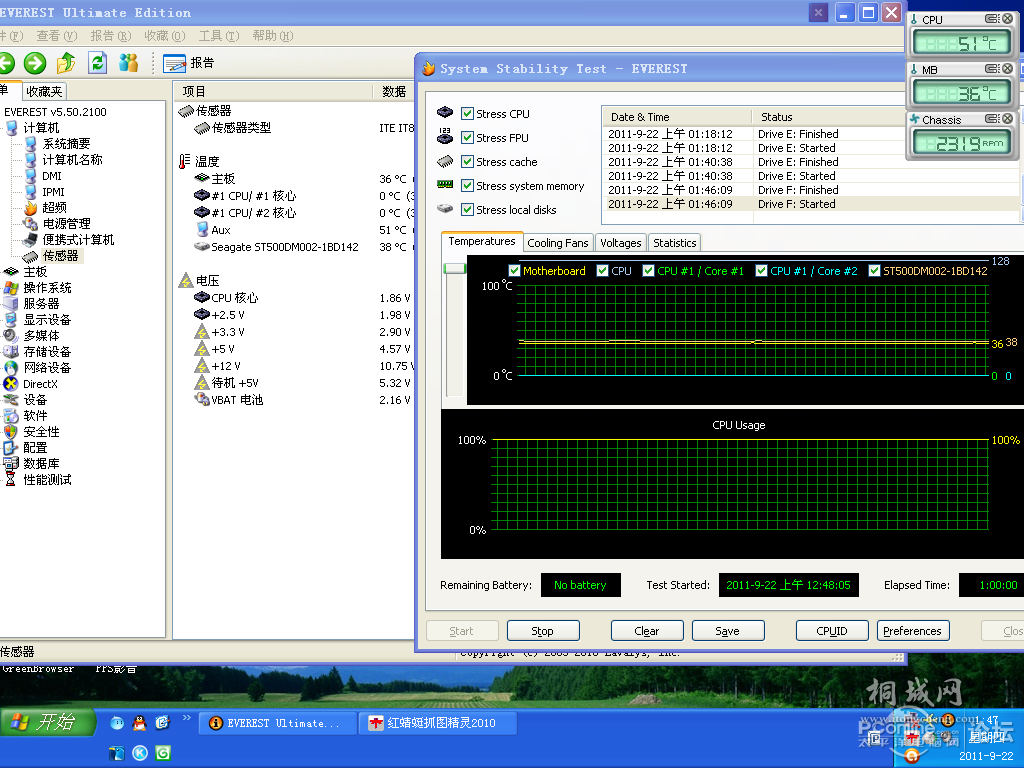Viewport: 1024px width, 768px height.
Task: Click the Clear button
Action: click(647, 631)
